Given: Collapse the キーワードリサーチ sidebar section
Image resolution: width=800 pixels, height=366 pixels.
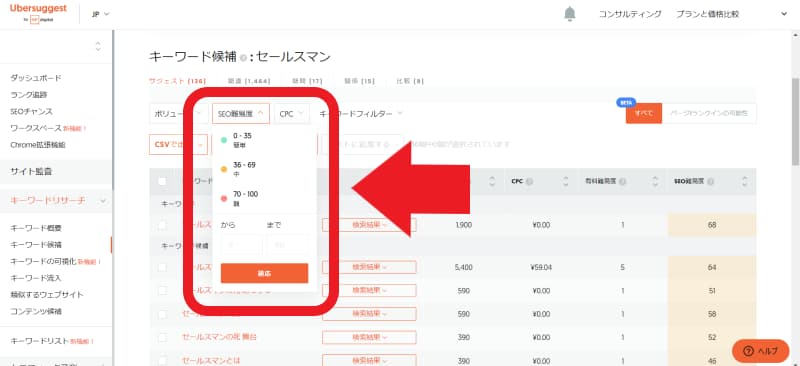Looking at the screenshot, I should pos(103,201).
